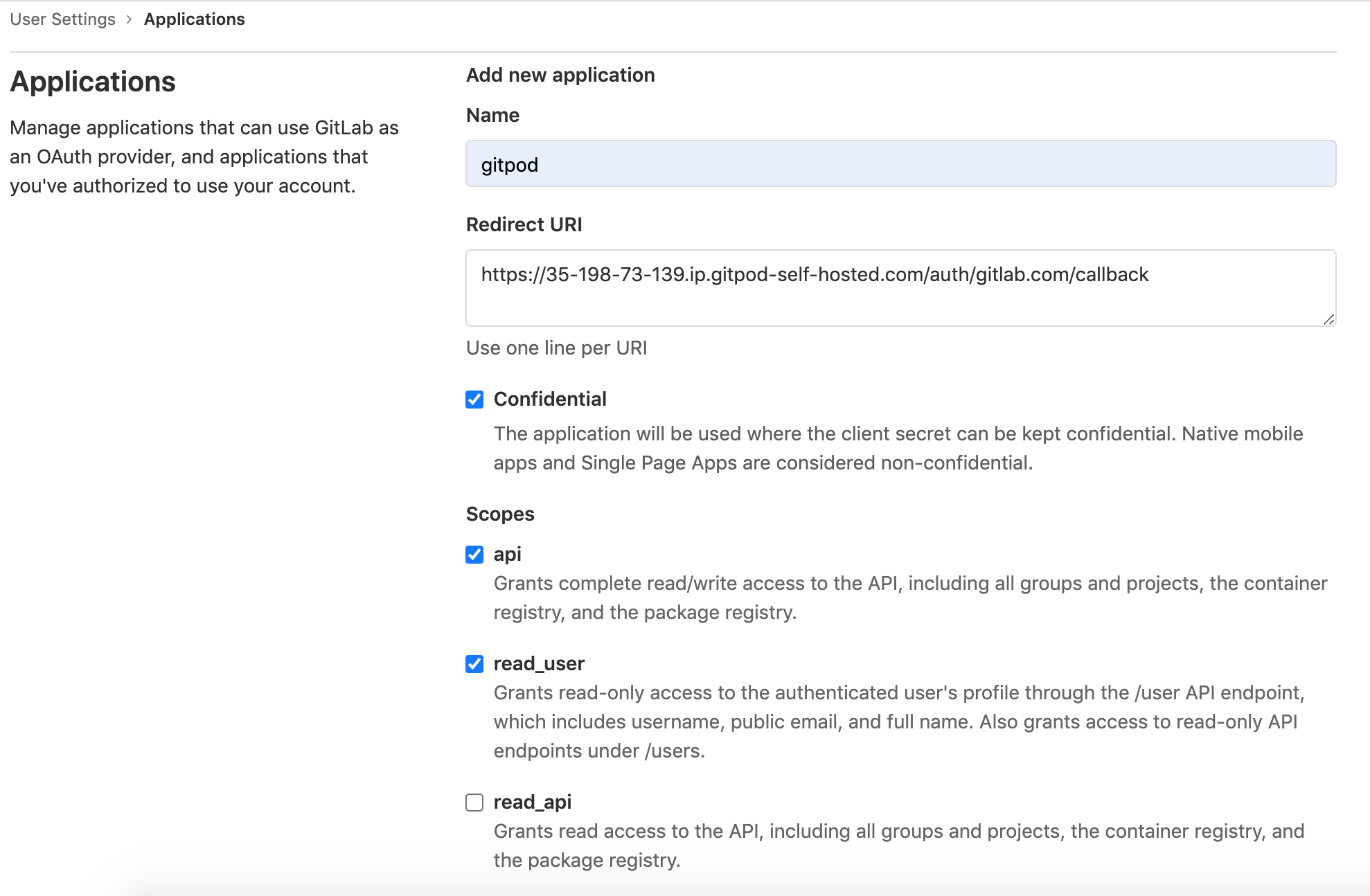Click the Add new application heading
The width and height of the screenshot is (1370, 896).
(x=560, y=75)
